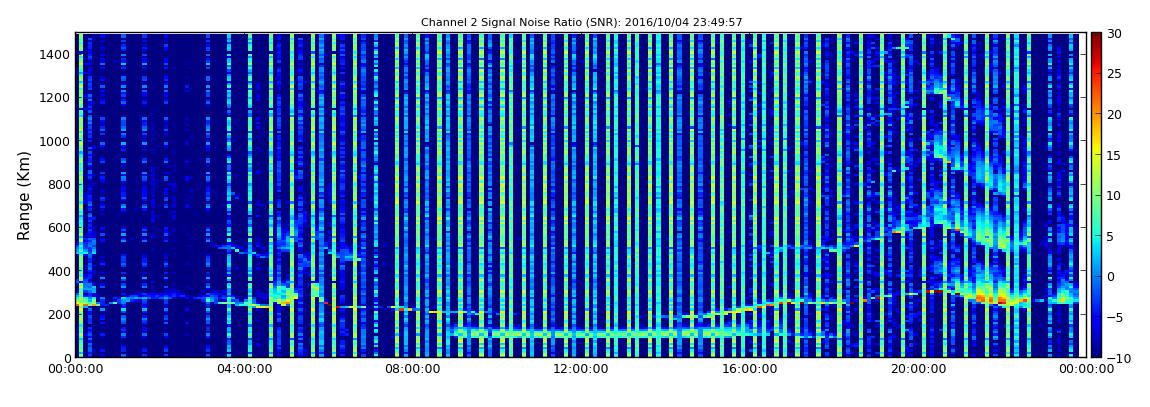This screenshot has width=1150, height=407.
Task: Click inside the SNR range-time heatmap
Action: click(581, 195)
